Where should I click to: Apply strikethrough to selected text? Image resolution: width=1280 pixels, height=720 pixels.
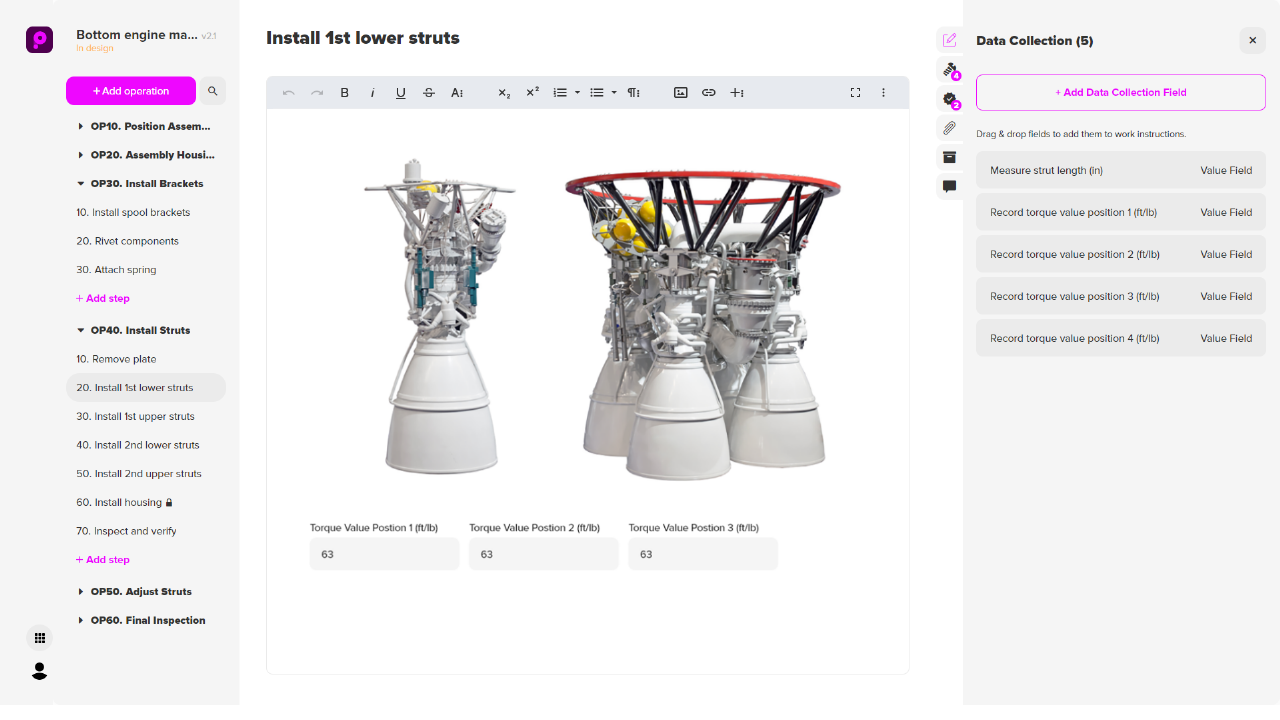tap(428, 92)
